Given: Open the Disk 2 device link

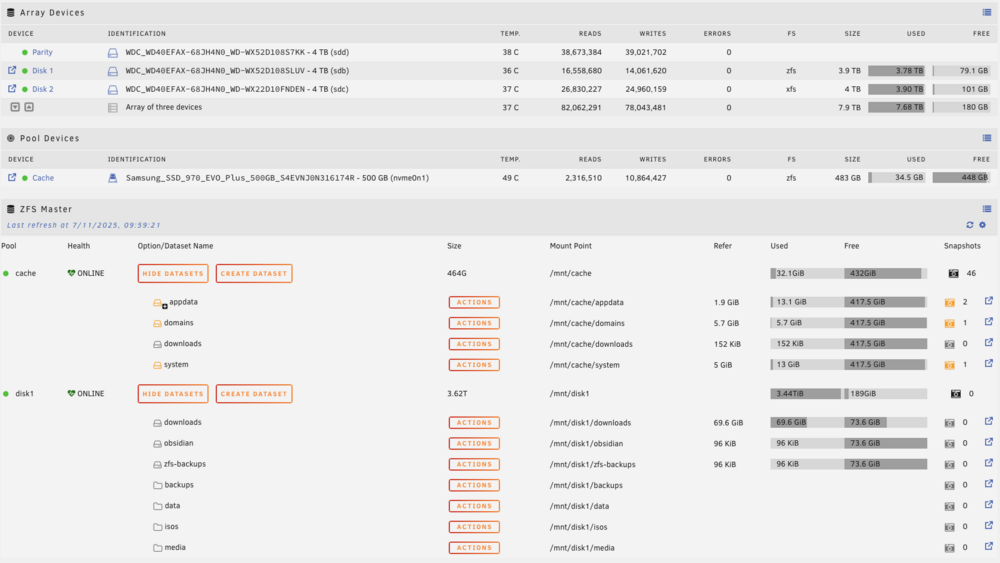Looking at the screenshot, I should click(43, 89).
